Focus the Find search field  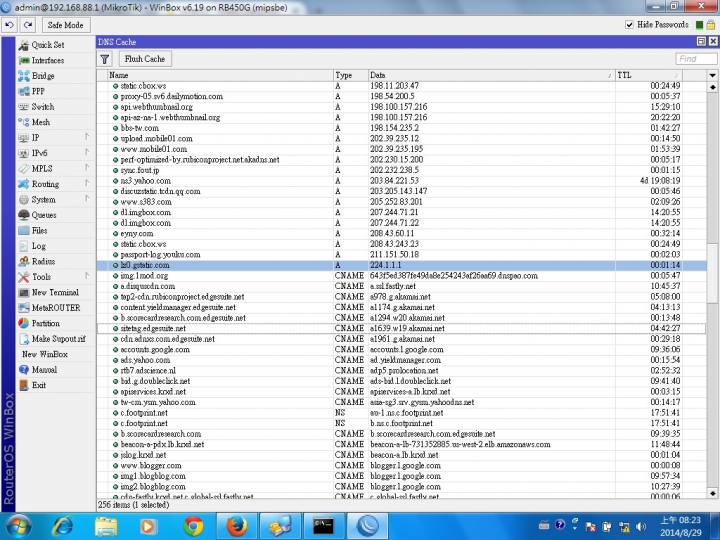tap(696, 59)
